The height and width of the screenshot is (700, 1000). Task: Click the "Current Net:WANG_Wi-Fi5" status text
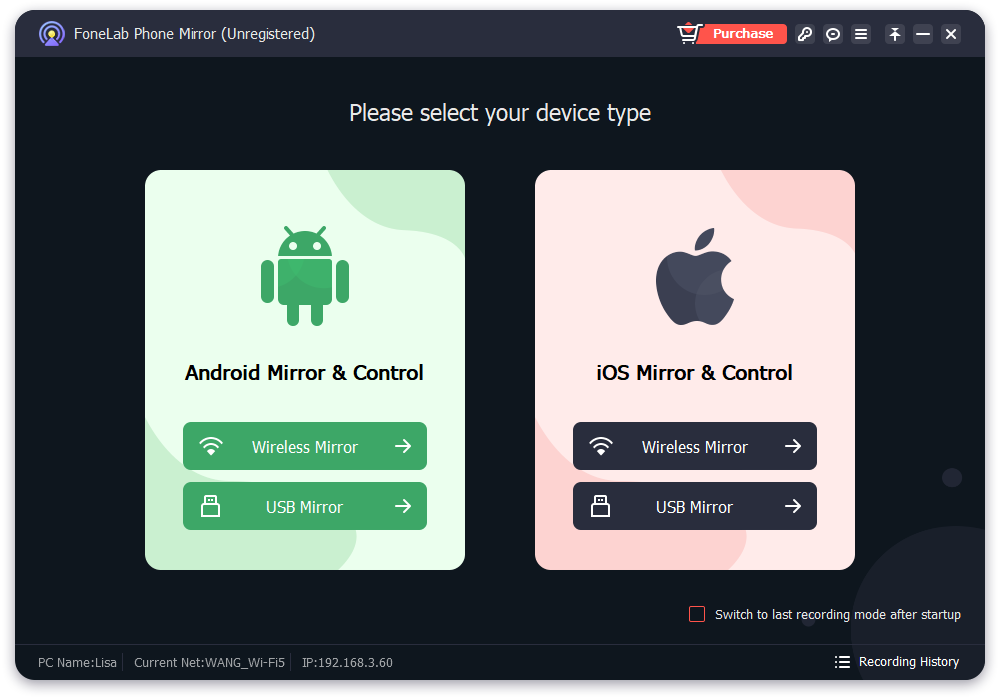[x=209, y=662]
